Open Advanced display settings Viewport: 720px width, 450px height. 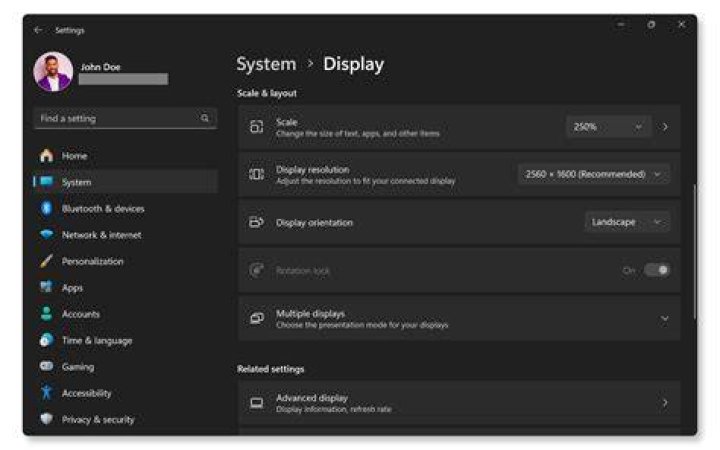[459, 403]
